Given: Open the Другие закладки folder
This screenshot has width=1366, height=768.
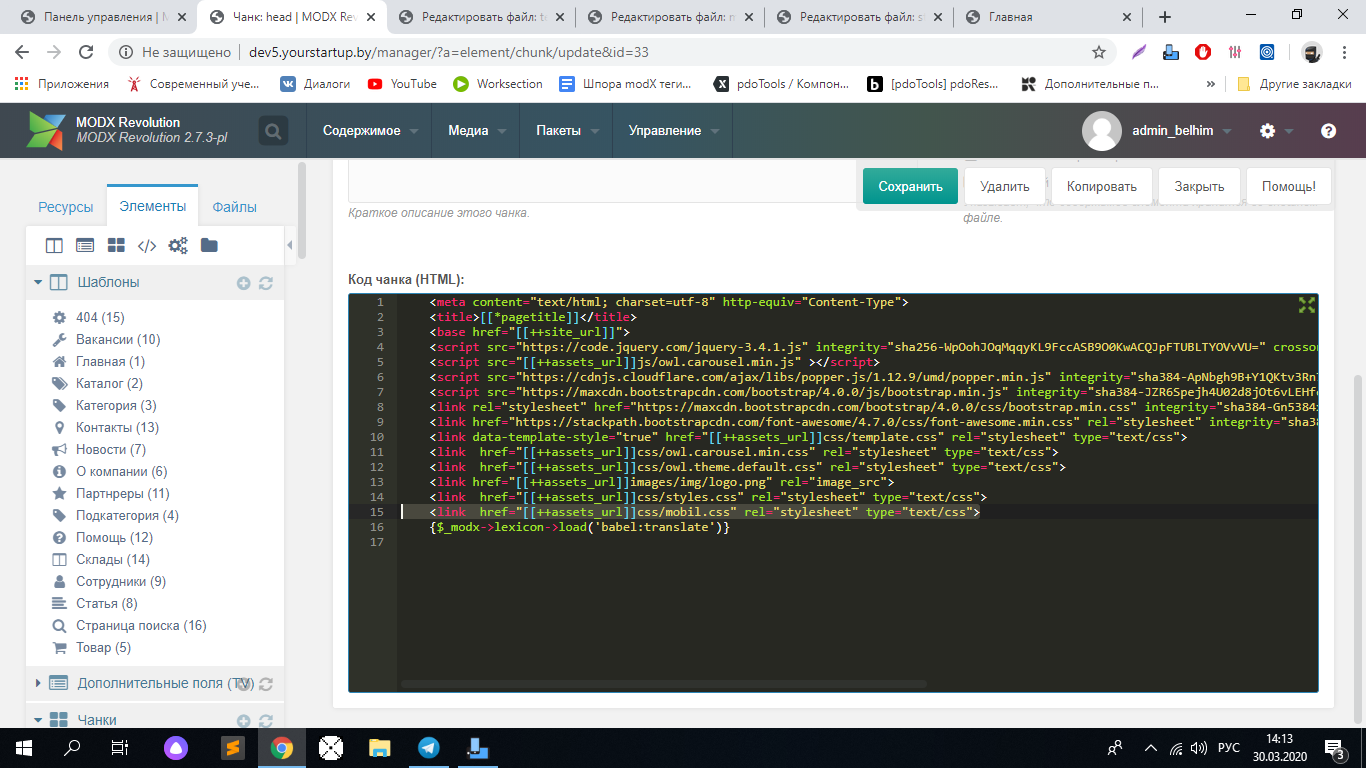Looking at the screenshot, I should (x=1294, y=84).
